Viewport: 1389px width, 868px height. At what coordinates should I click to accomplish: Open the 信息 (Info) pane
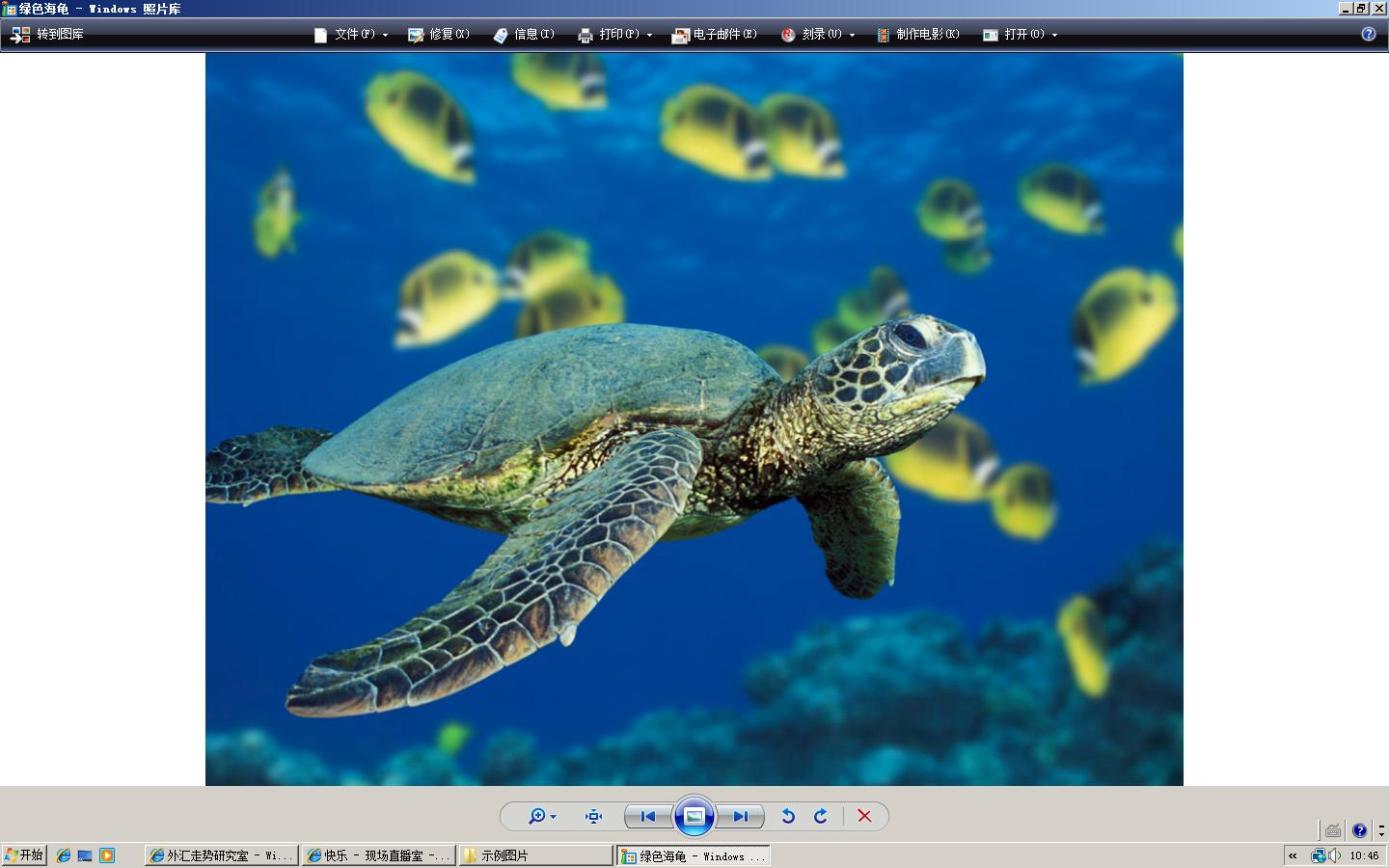click(x=524, y=35)
